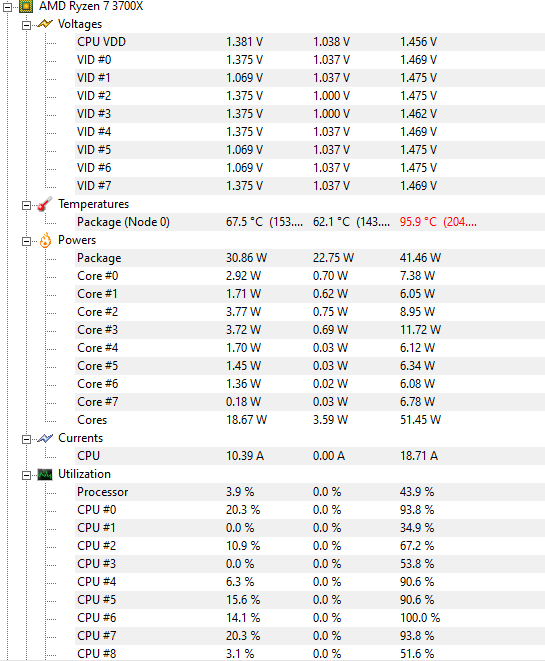This screenshot has width=545, height=661.
Task: Select the VID #0 row
Action: click(x=309, y=60)
